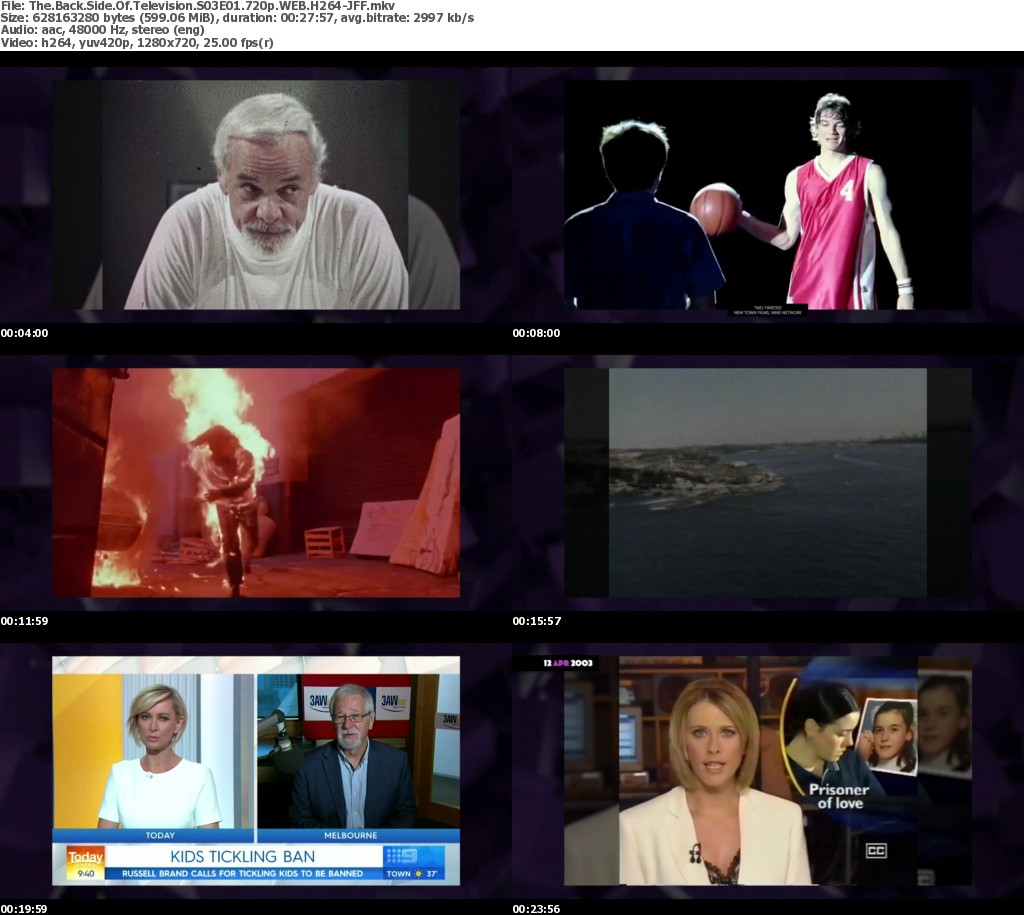The height and width of the screenshot is (915, 1024).
Task: Click the 00:15:57 timestamp label
Action: (537, 621)
